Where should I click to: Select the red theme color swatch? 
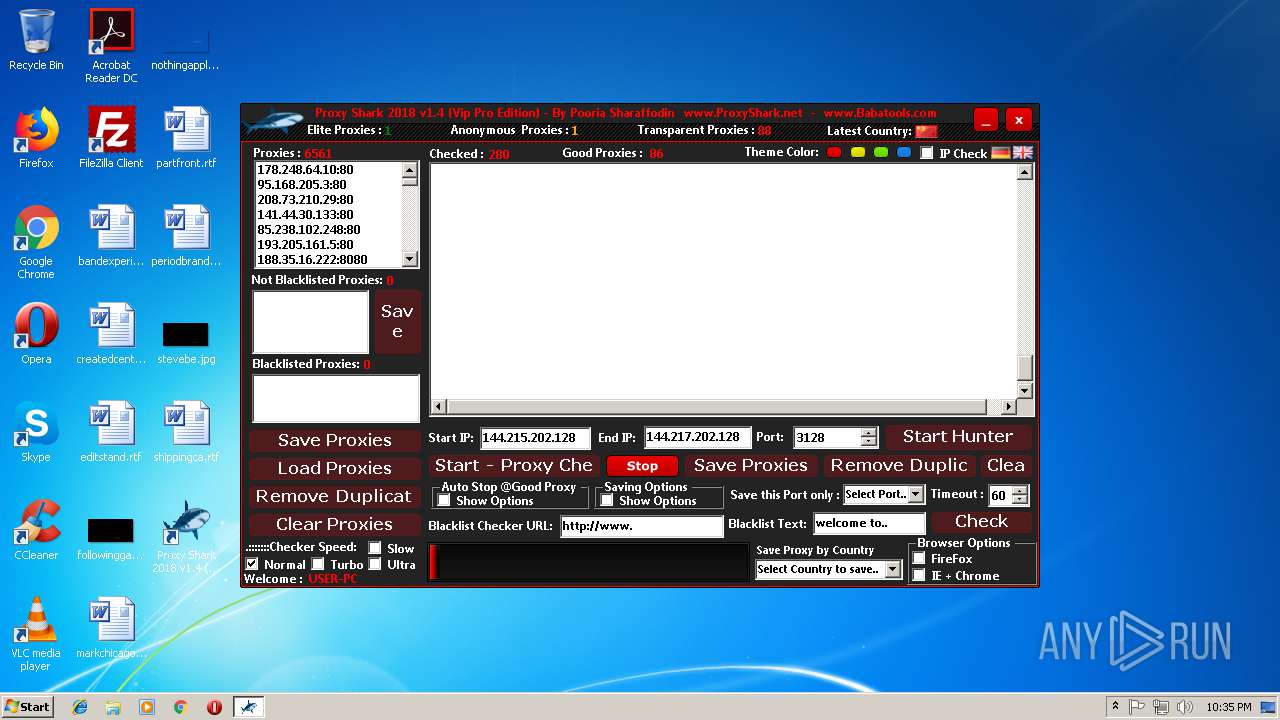[835, 152]
